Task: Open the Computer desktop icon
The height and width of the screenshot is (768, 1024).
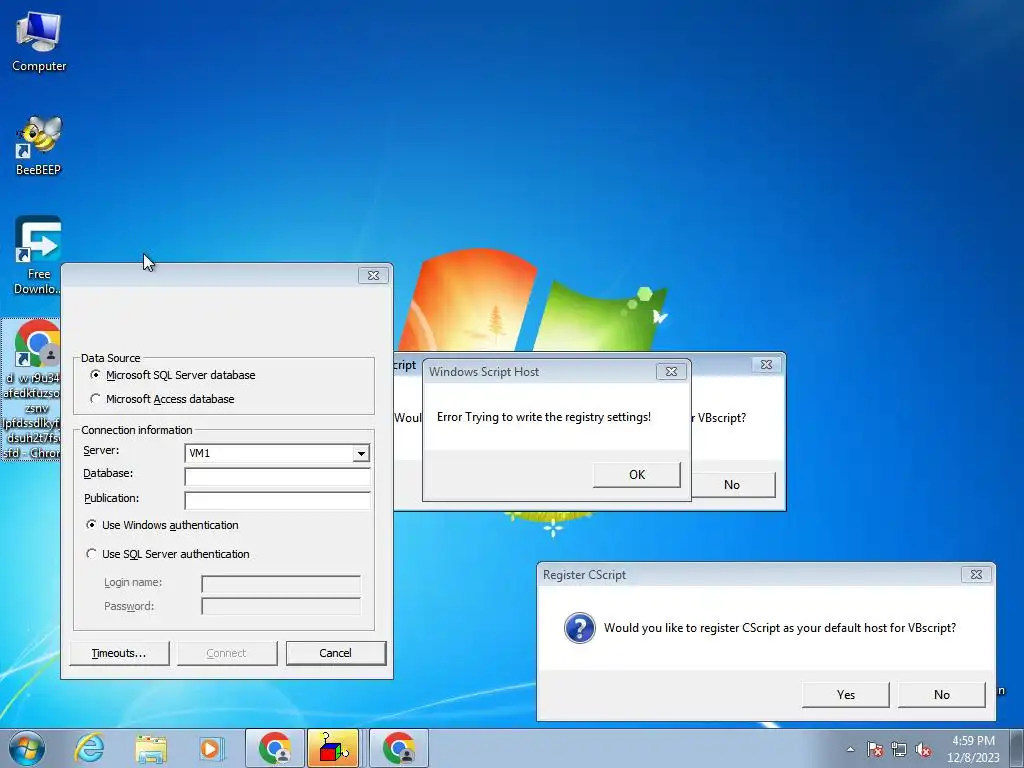Action: 39,42
